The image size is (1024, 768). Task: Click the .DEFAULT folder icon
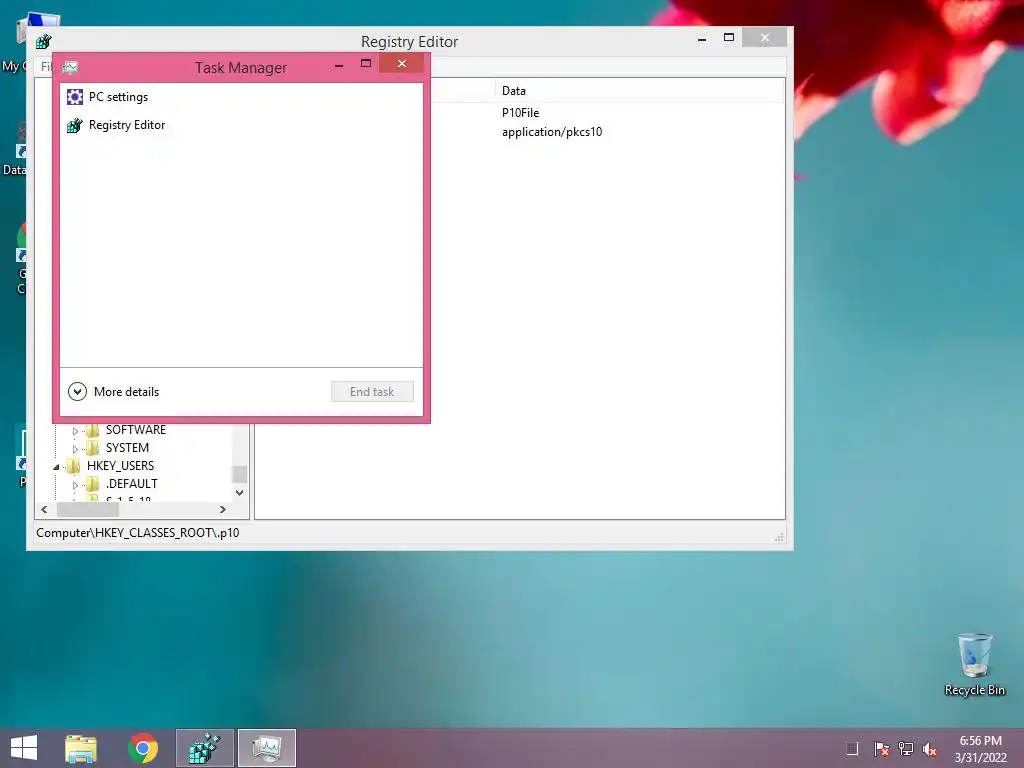coord(93,483)
